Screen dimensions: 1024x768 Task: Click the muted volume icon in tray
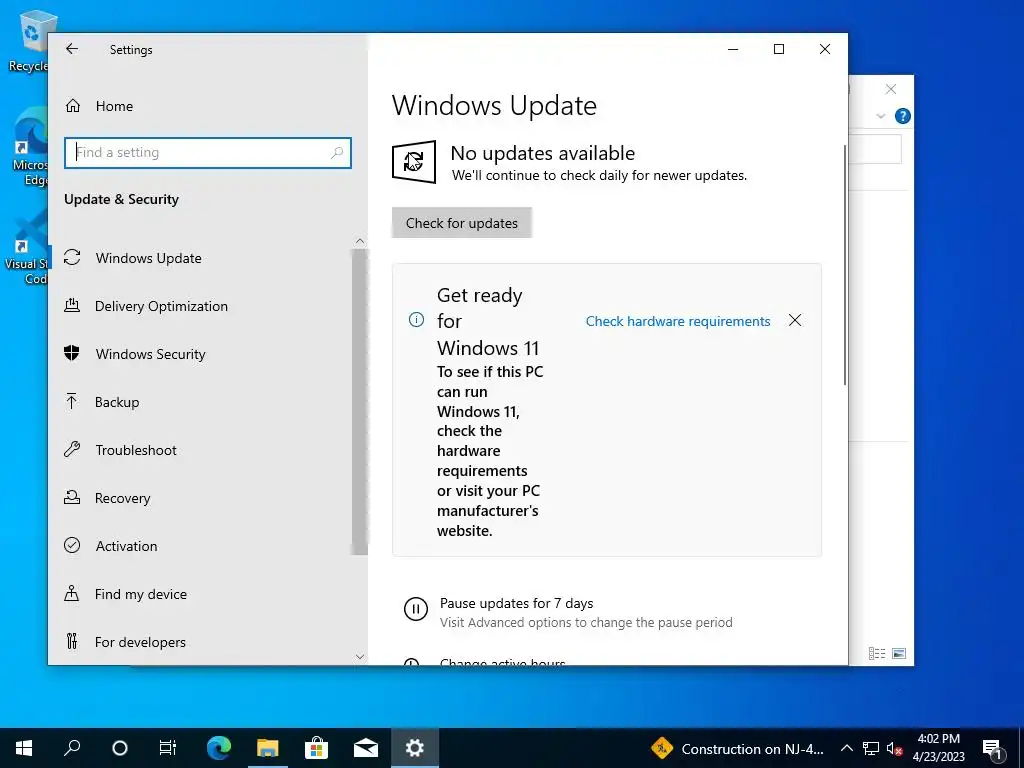tap(895, 749)
